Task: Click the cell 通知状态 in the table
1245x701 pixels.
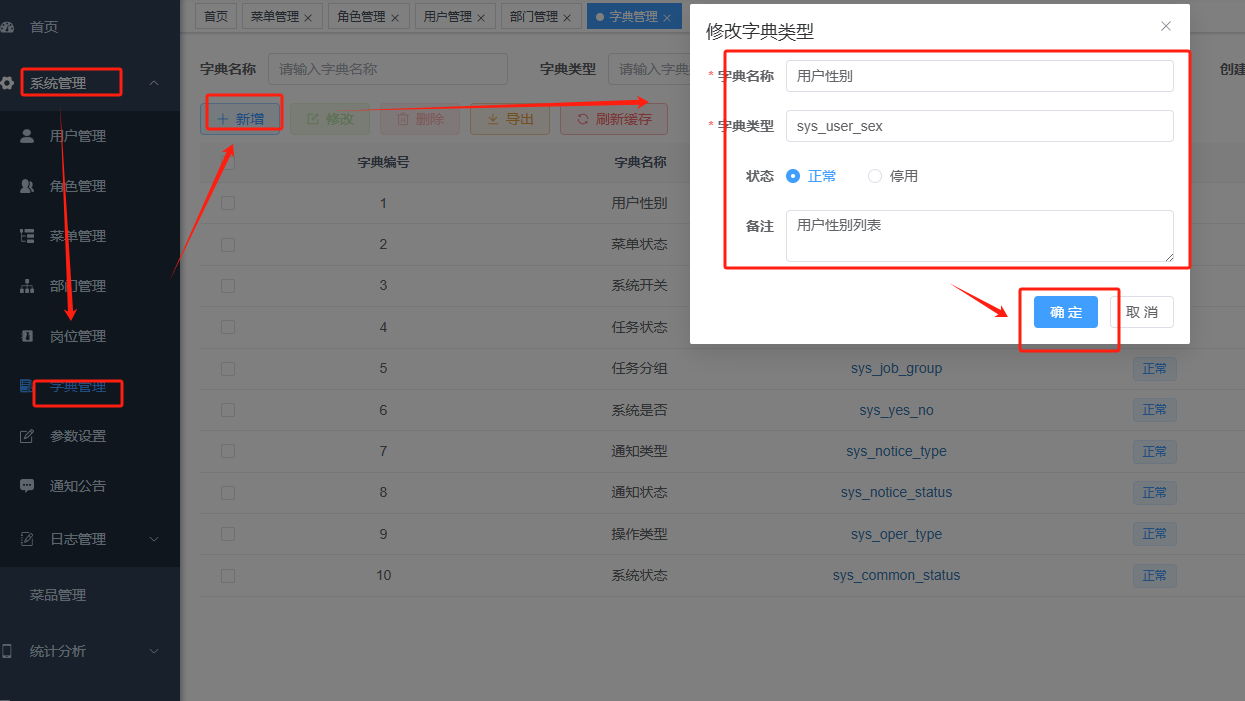Action: point(639,492)
